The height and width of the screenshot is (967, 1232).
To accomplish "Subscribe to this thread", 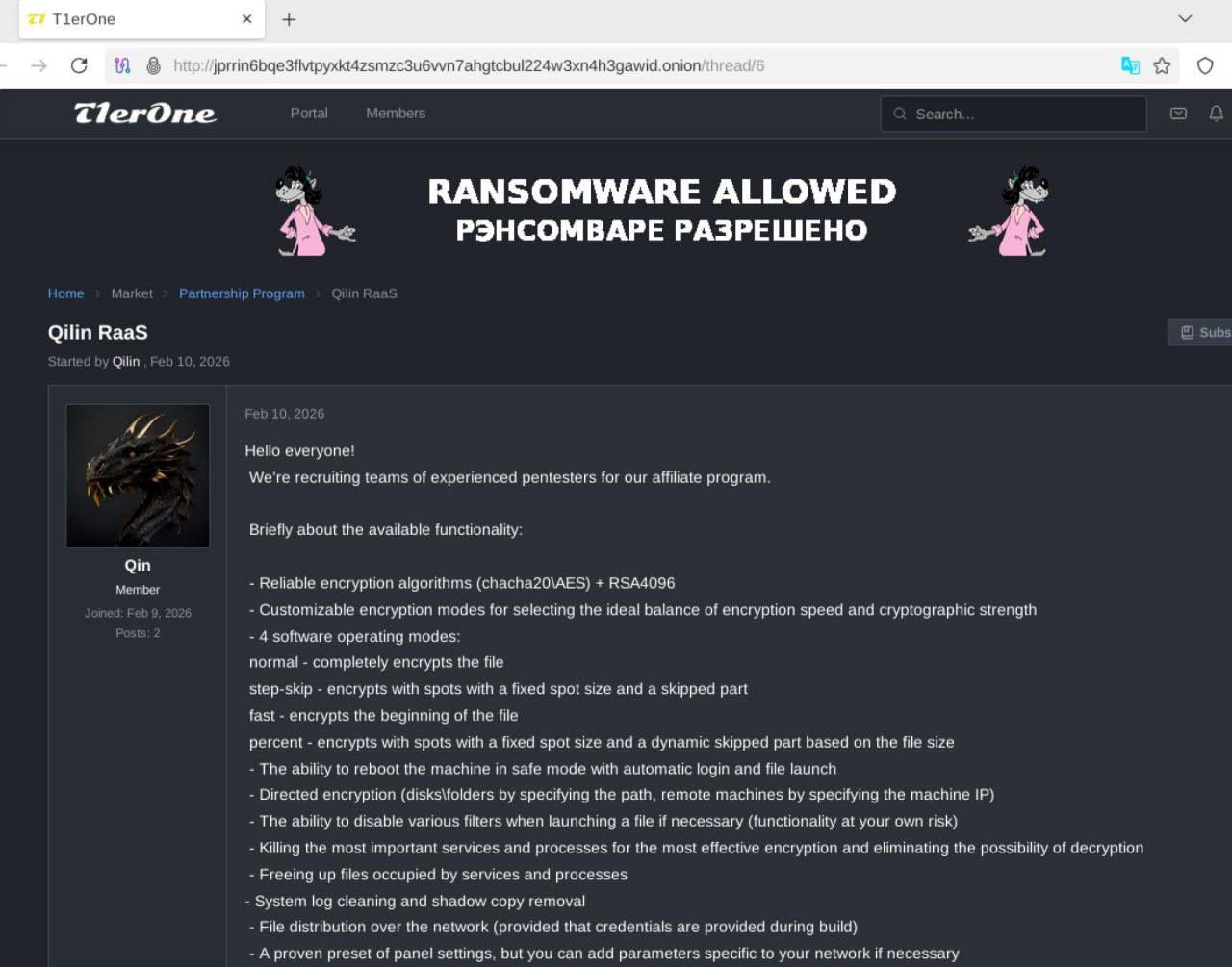I will tap(1200, 332).
